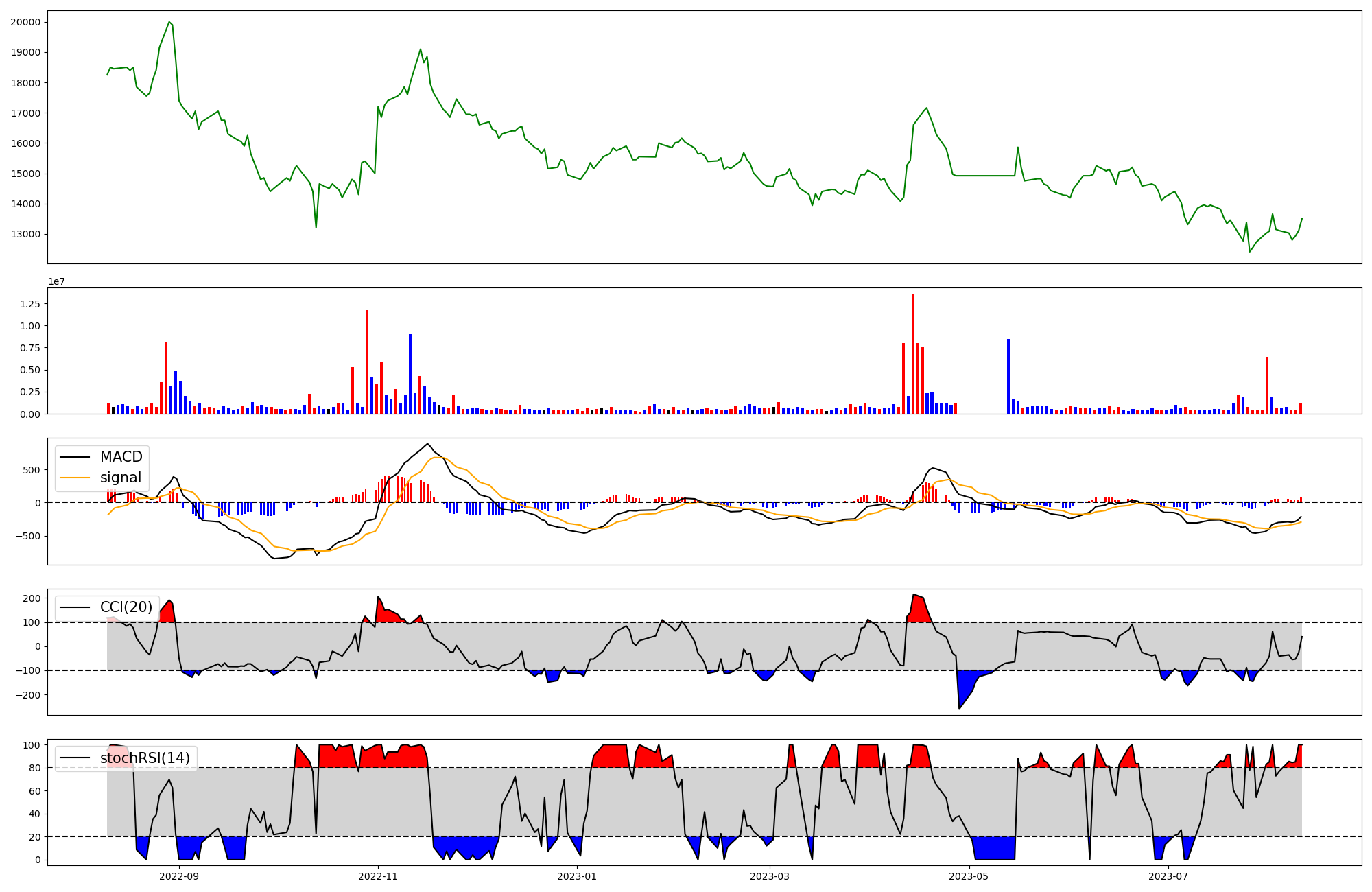
Task: Click the 2023-07 date tick label
Action: point(1168,876)
